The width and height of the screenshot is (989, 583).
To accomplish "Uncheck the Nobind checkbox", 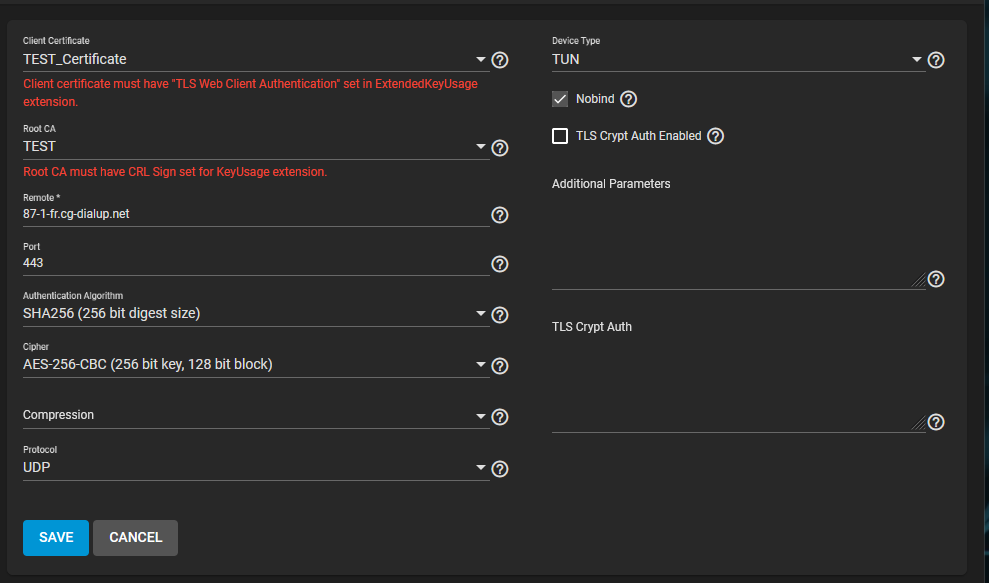I will (x=559, y=99).
